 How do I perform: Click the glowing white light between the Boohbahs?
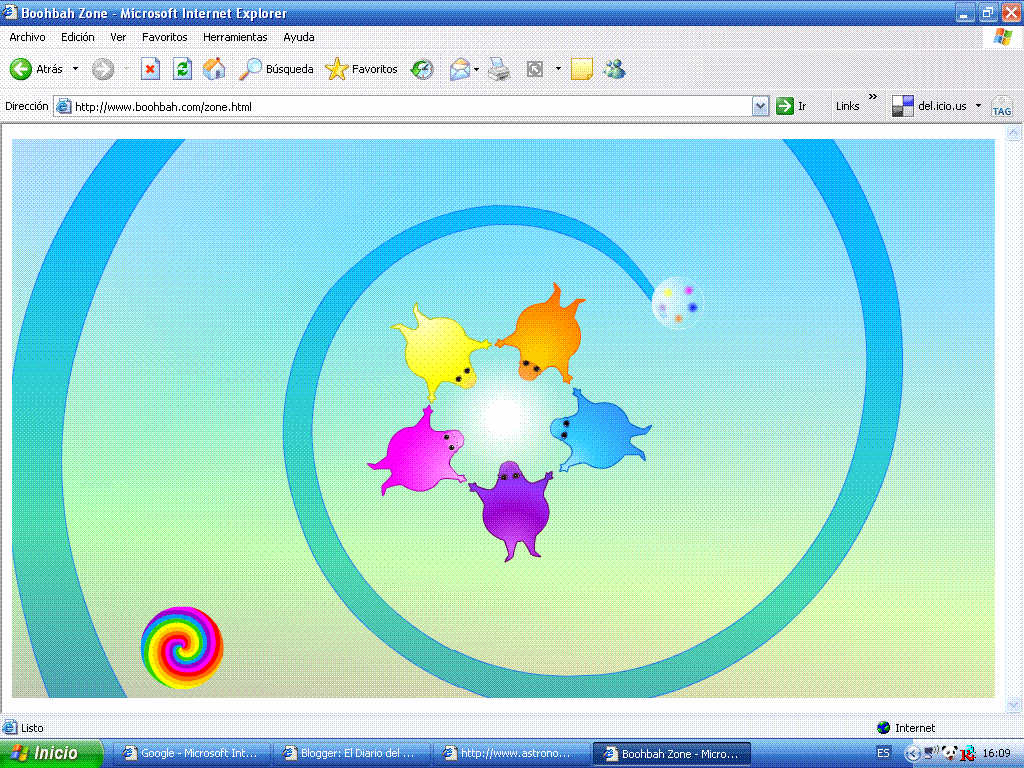coord(503,415)
